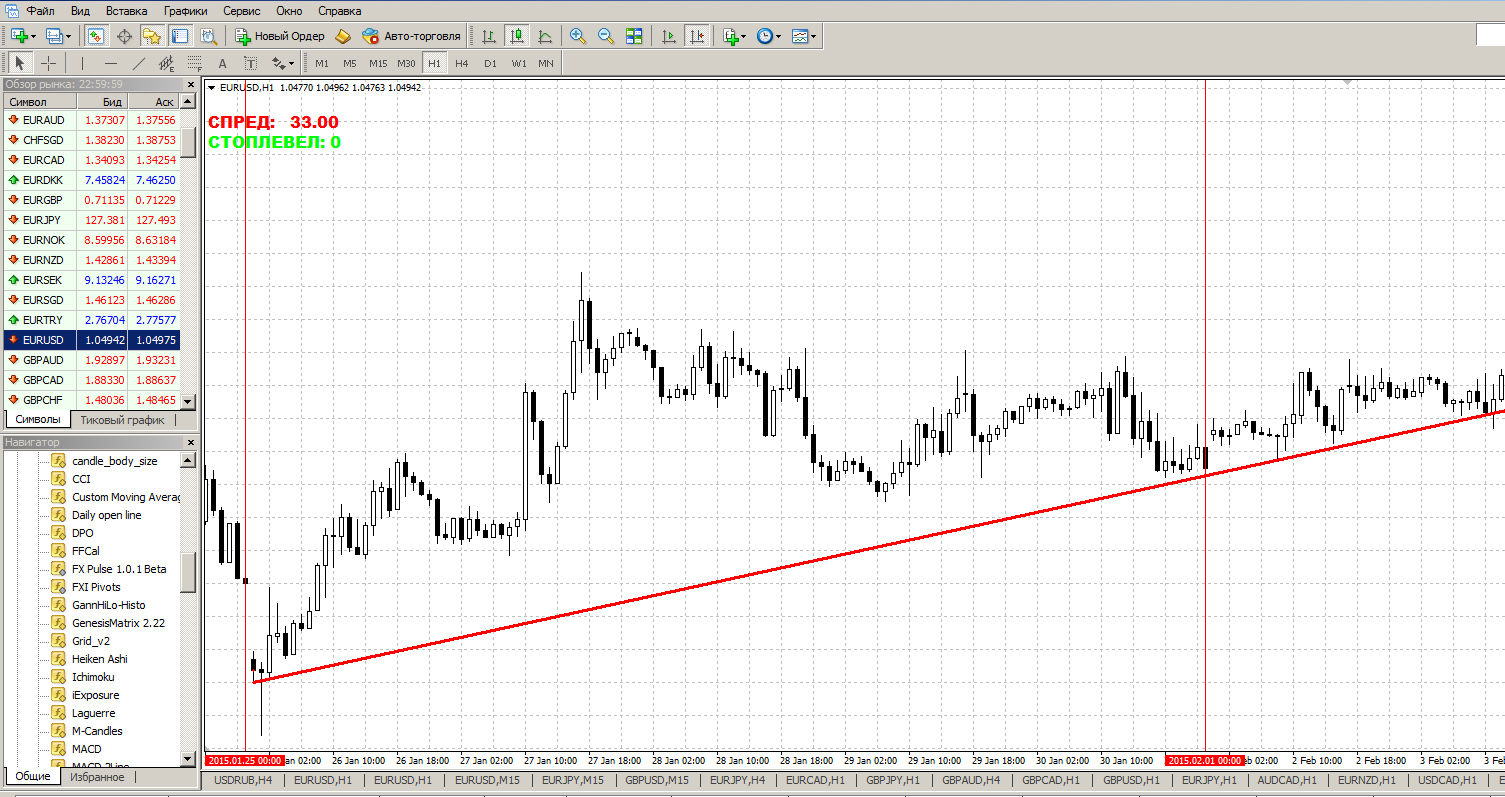The width and height of the screenshot is (1505, 797).
Task: Click the Новый Ордер button
Action: point(279,36)
